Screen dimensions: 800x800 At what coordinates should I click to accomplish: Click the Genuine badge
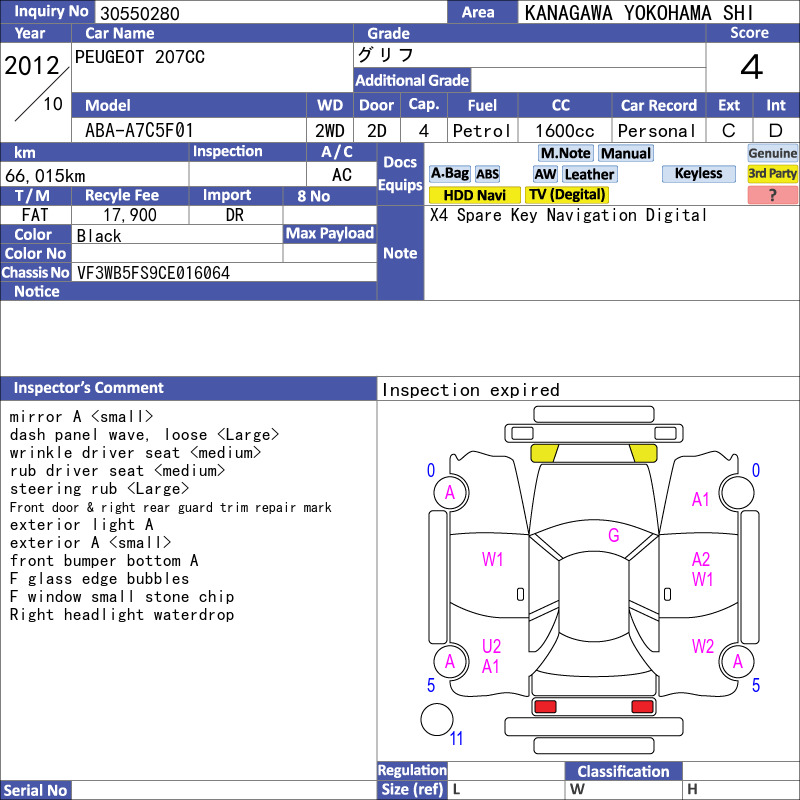point(772,153)
